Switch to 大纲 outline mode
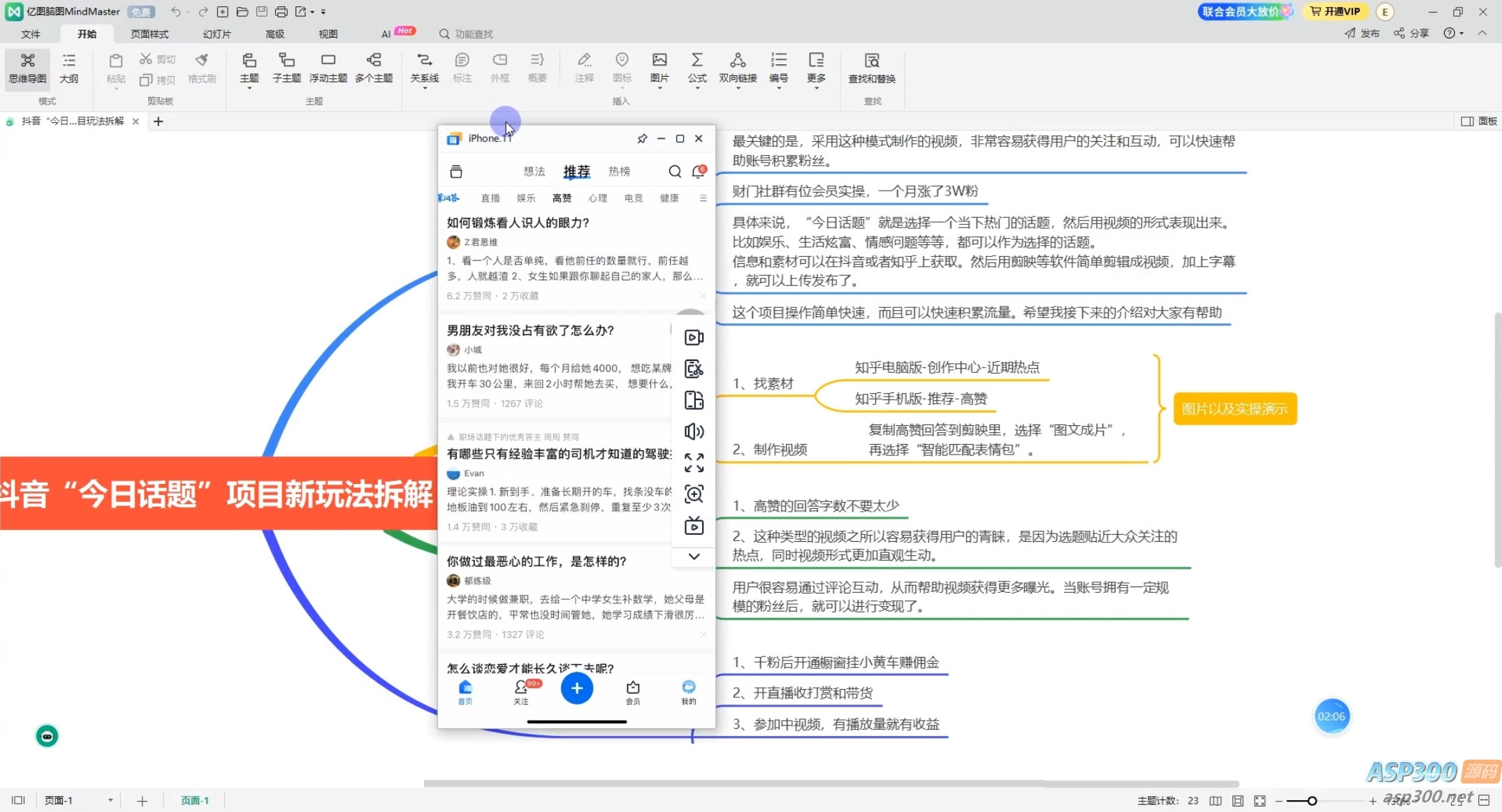Viewport: 1502px width, 812px height. [68, 68]
